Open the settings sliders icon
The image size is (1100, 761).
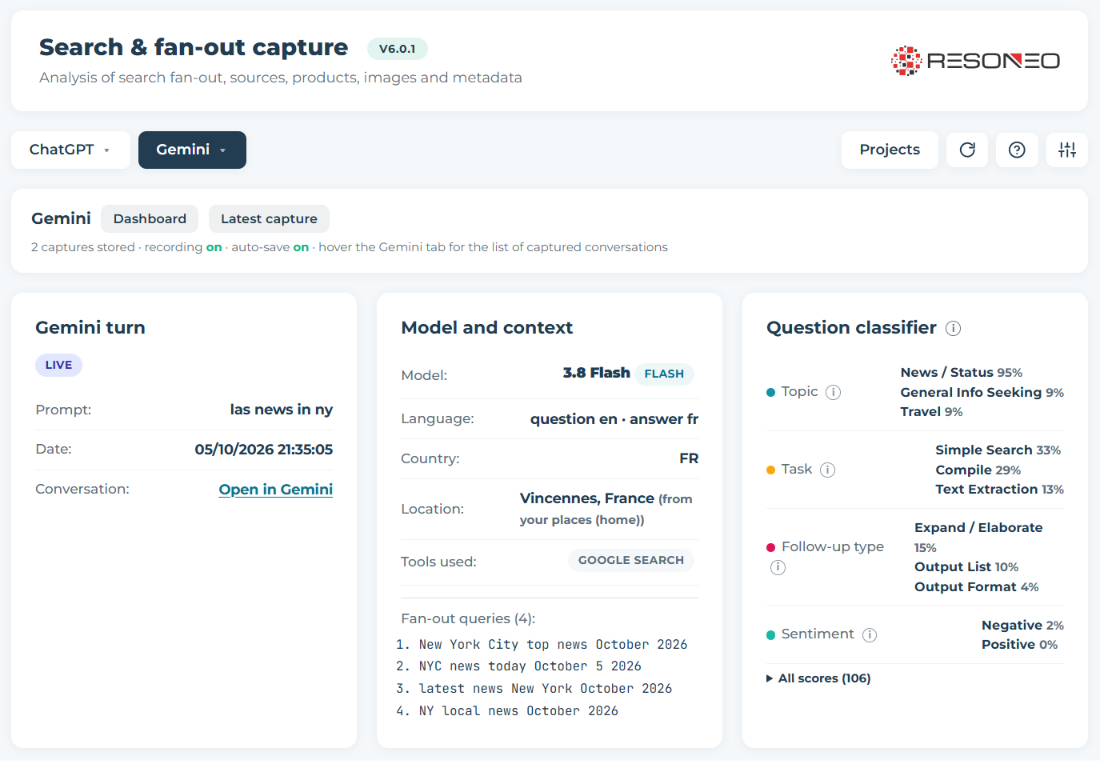click(1067, 149)
